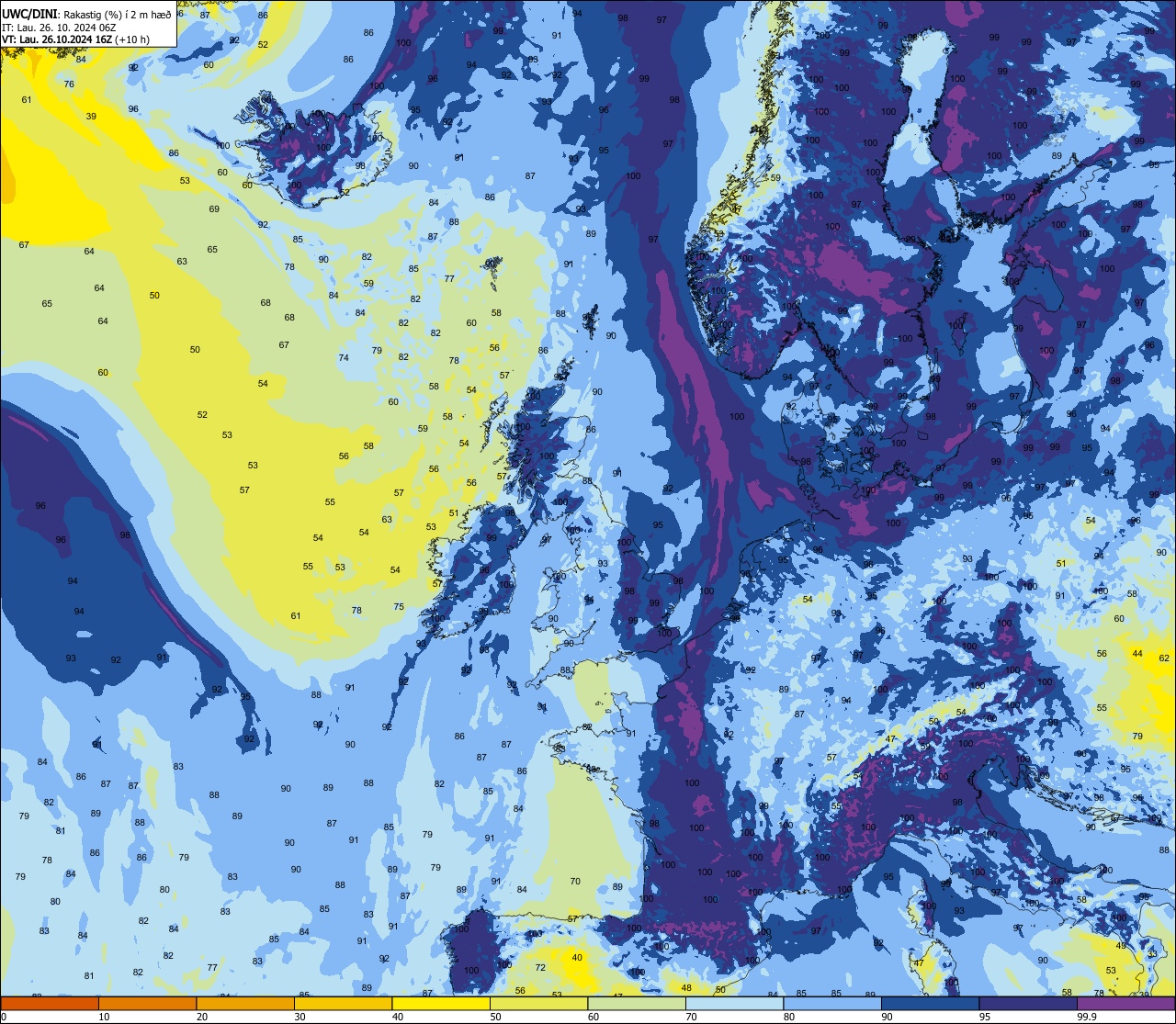Click the humidity value '69' on the map

pos(214,209)
